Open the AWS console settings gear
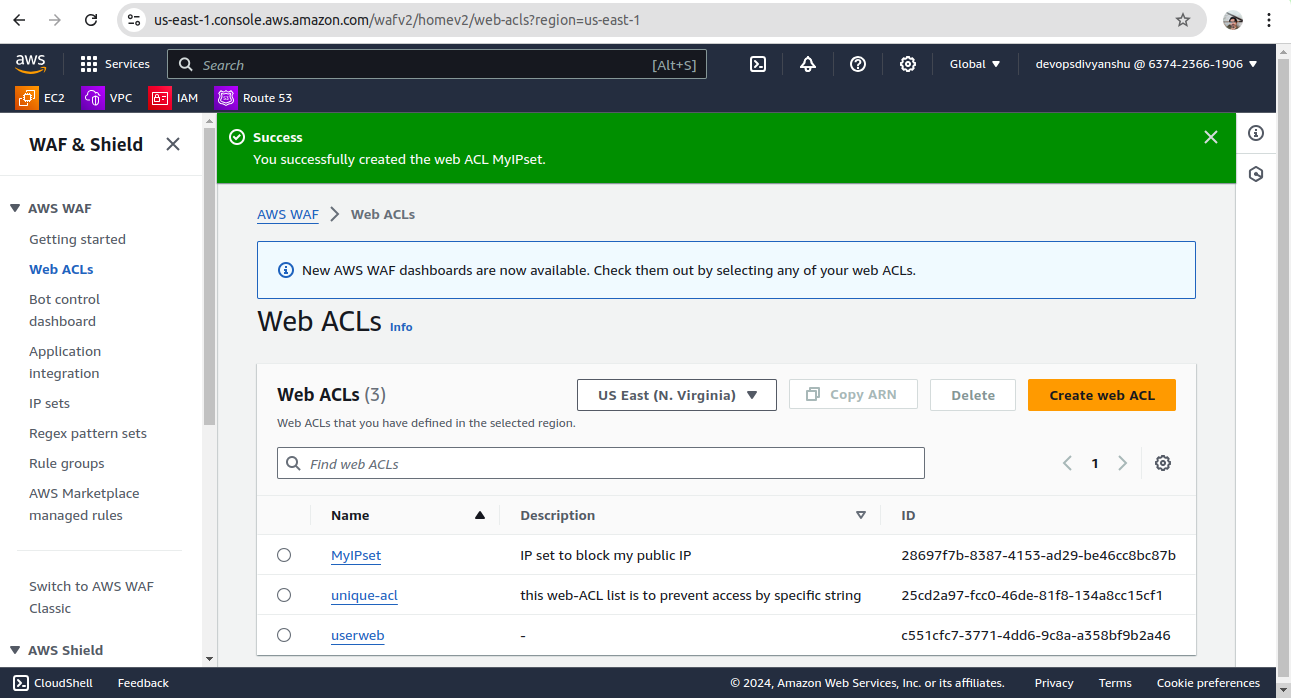1291x698 pixels. pyautogui.click(x=908, y=64)
